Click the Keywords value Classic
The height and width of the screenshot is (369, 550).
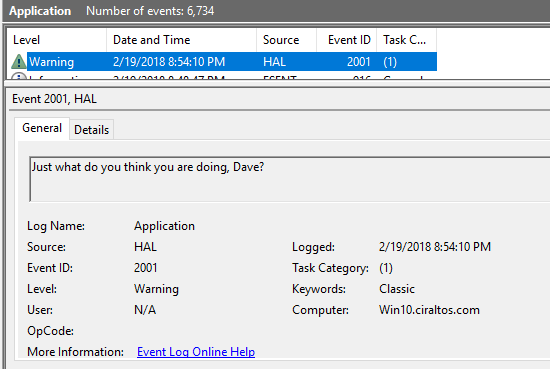397,289
